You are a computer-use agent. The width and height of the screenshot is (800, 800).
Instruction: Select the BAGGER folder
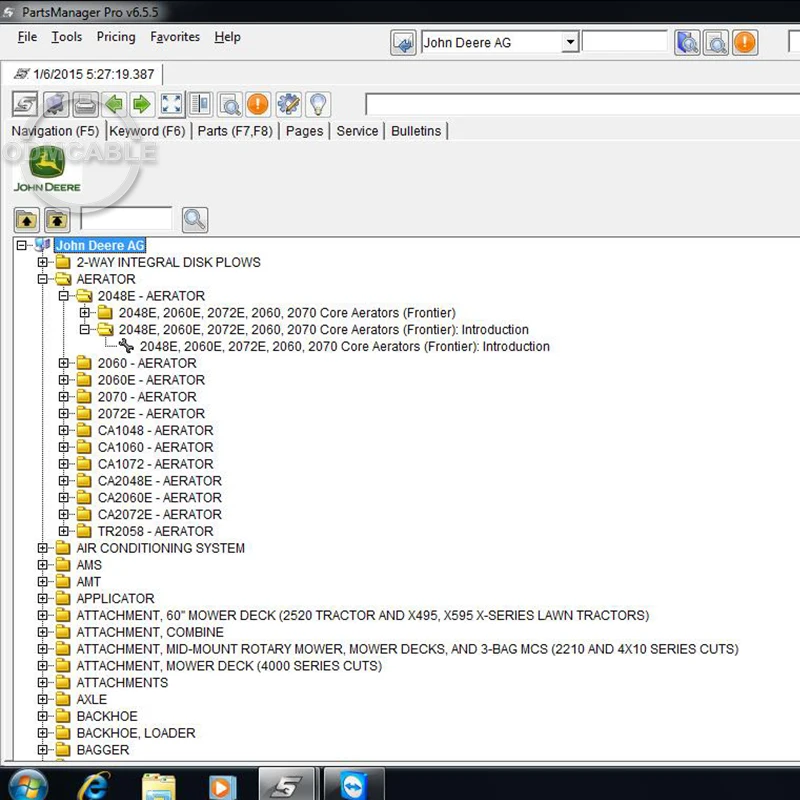coord(103,750)
